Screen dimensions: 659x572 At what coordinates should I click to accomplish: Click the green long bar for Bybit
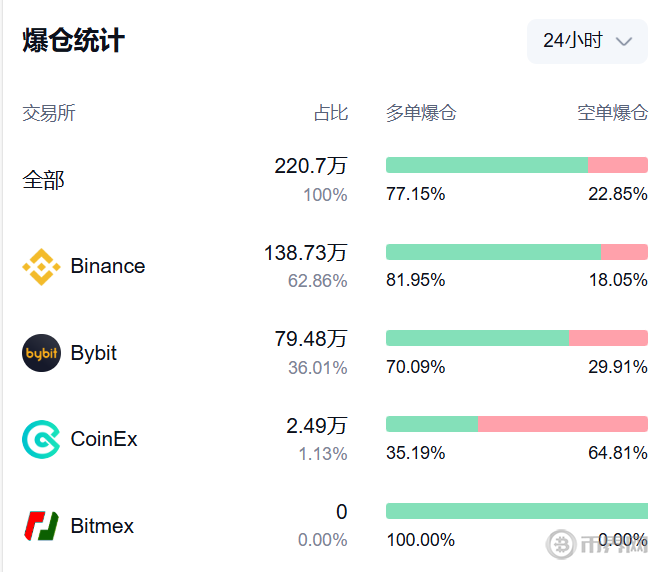point(477,338)
